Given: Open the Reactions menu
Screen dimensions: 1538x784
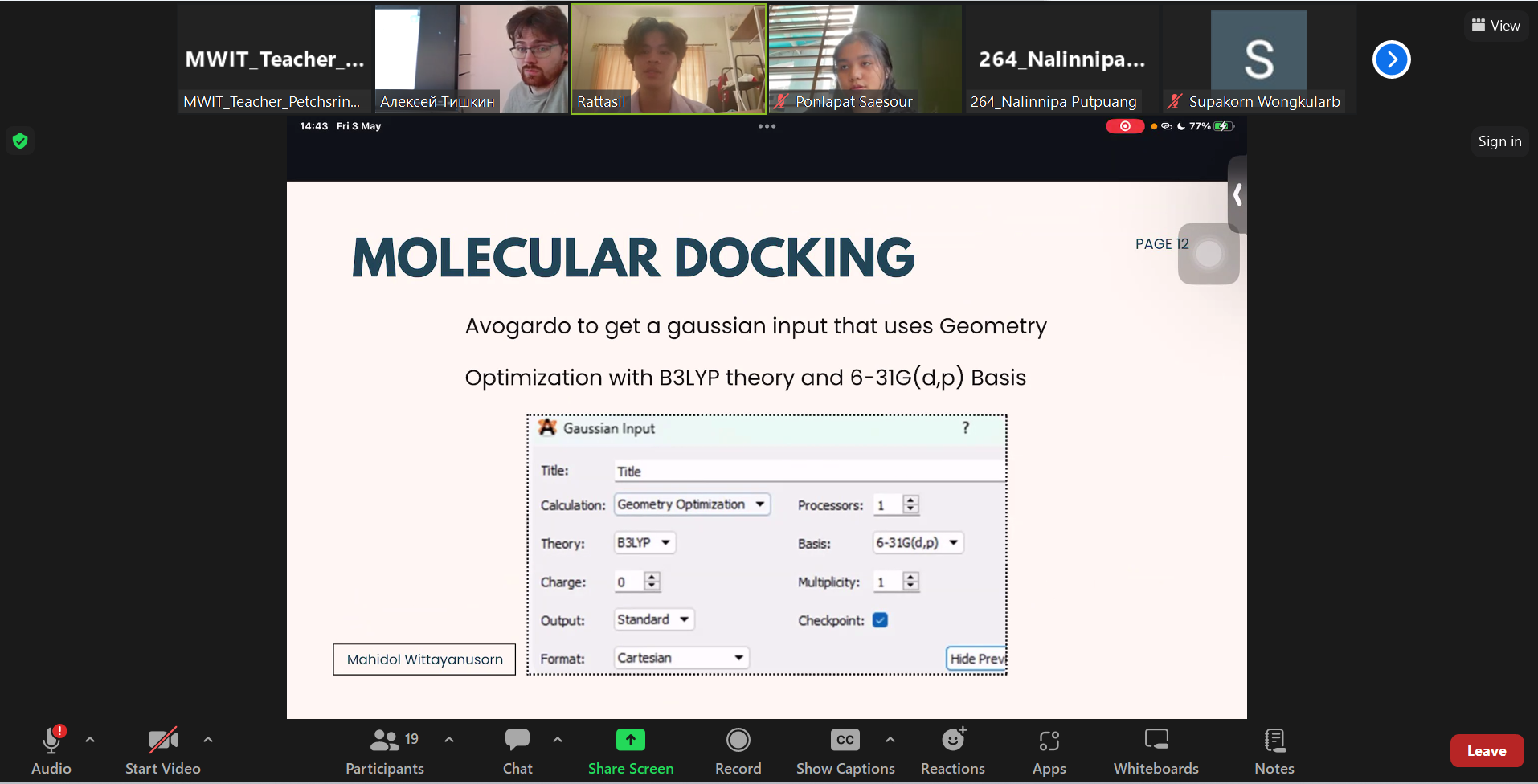Looking at the screenshot, I should pos(953,740).
